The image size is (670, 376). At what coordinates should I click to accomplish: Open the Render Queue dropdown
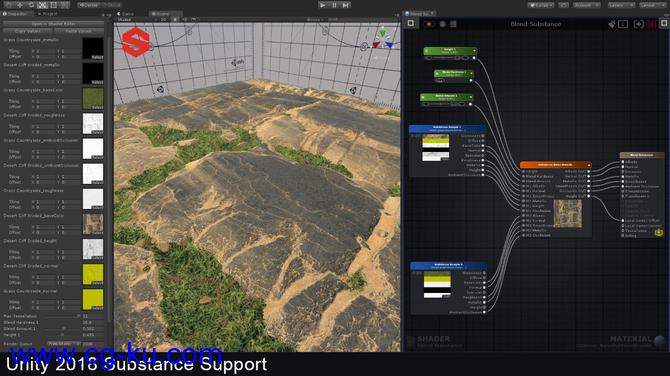pyautogui.click(x=63, y=344)
